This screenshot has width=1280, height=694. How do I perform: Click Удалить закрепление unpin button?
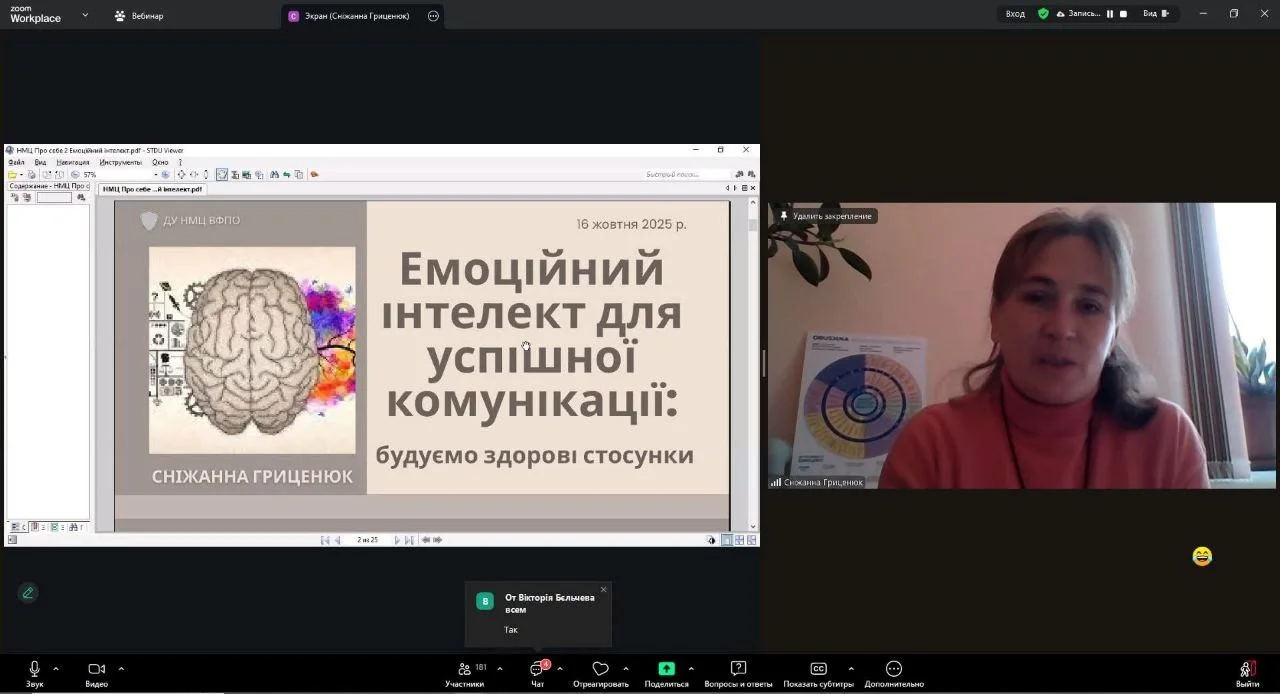pos(825,216)
